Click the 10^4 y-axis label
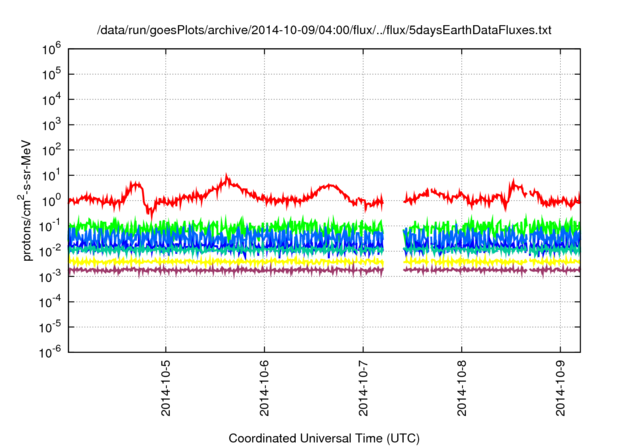This screenshot has width=640, height=448. pyautogui.click(x=51, y=101)
